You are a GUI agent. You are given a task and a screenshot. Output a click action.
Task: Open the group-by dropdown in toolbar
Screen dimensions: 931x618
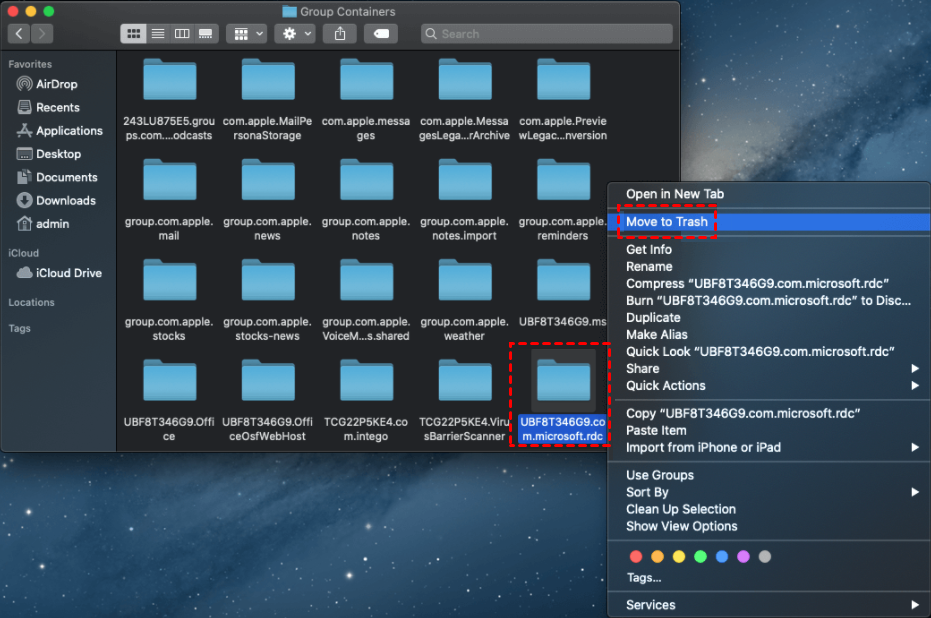246,34
